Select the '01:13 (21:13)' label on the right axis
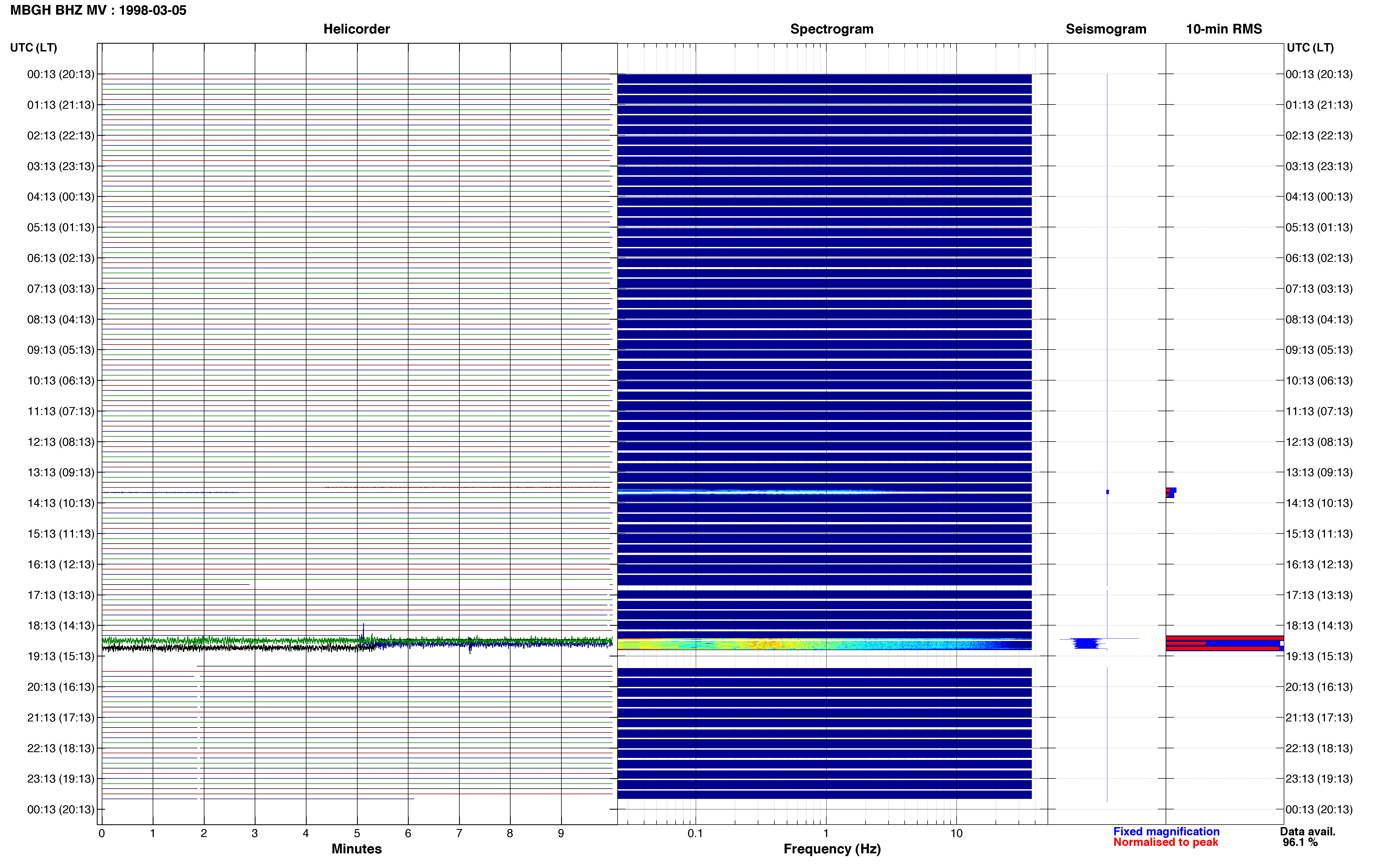Viewport: 1388px width, 868px height. coord(1319,105)
